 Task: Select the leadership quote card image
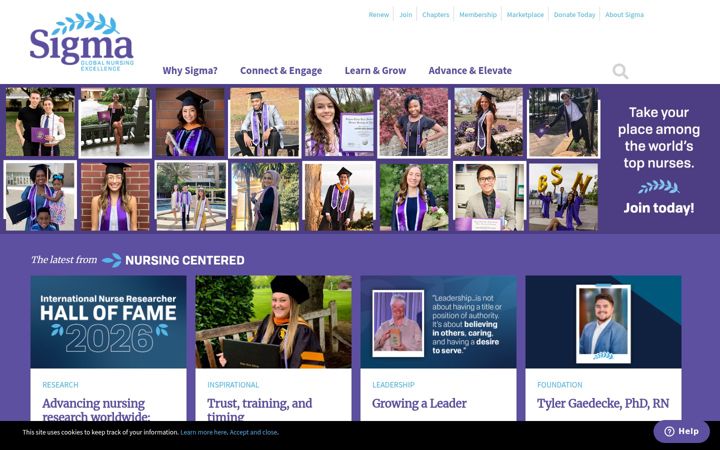438,321
